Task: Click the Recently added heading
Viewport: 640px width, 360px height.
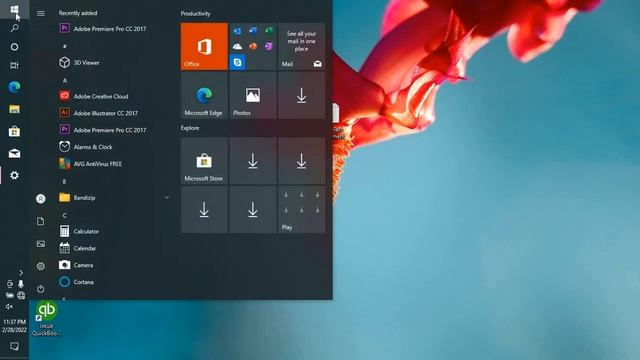Action: 78,13
